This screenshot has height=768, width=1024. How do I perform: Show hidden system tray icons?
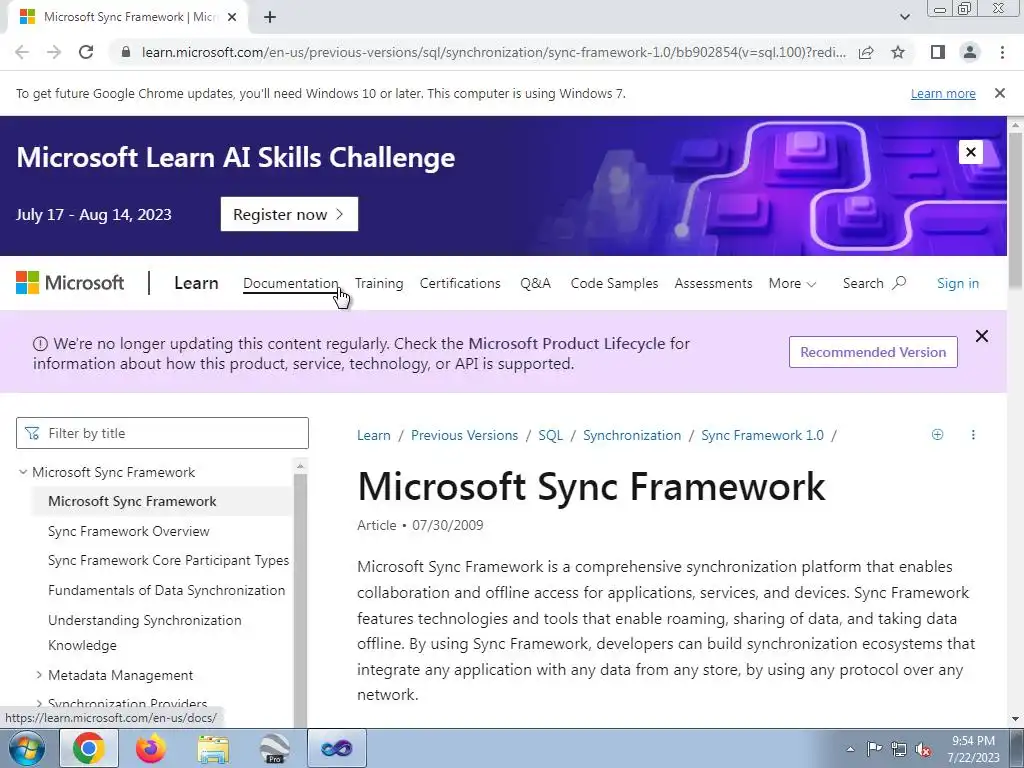850,749
